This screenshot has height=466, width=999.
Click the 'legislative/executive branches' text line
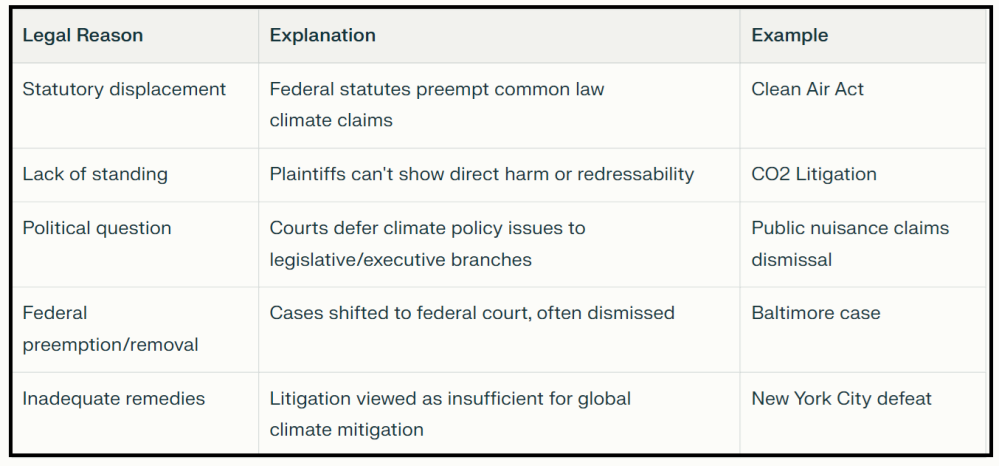[x=400, y=260]
